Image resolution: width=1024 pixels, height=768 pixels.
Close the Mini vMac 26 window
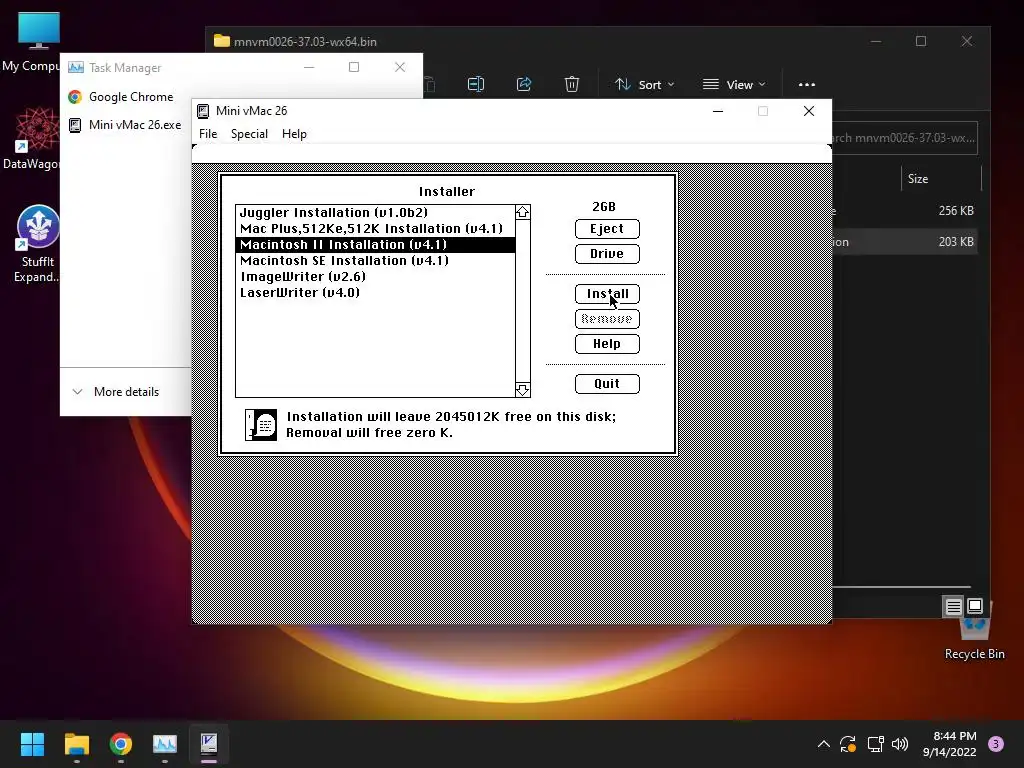pyautogui.click(x=808, y=111)
